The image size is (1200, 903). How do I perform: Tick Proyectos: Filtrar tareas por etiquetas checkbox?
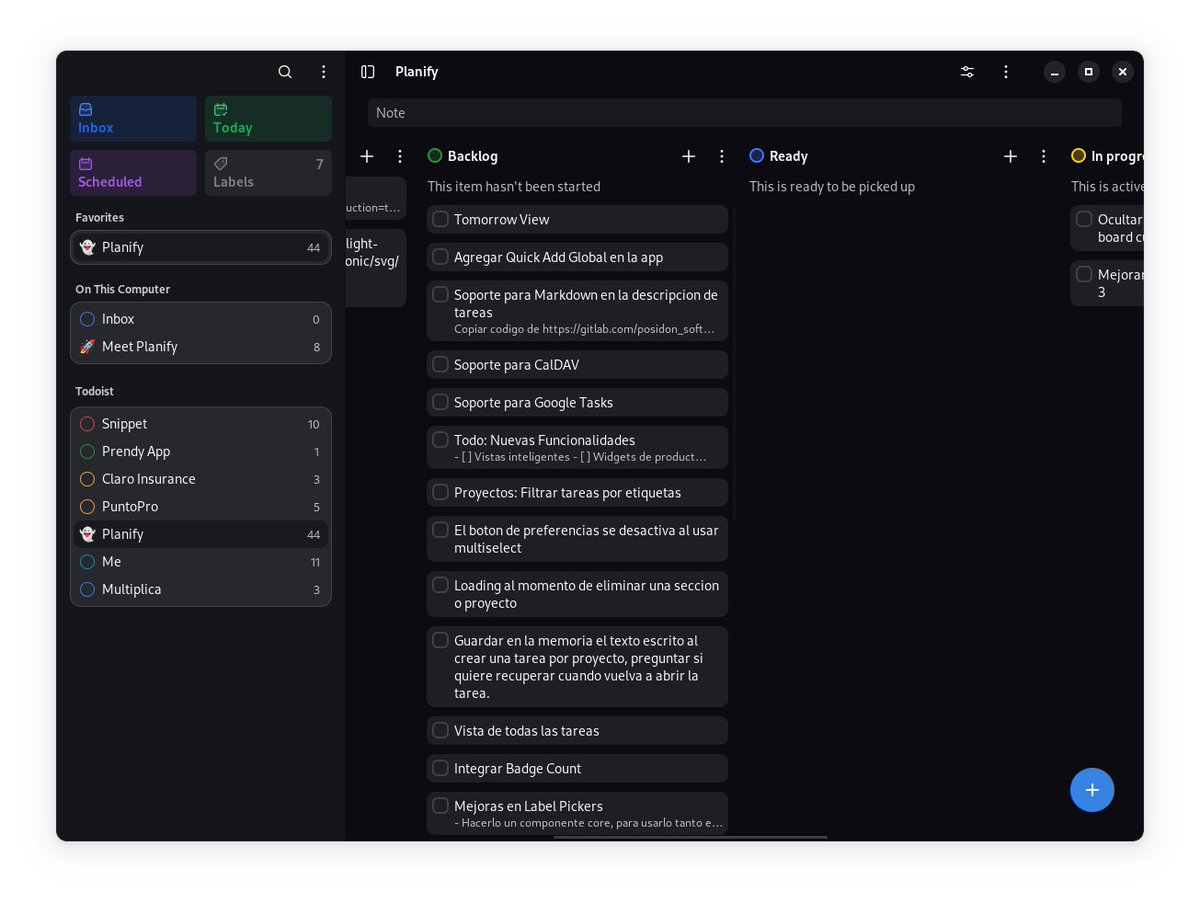click(440, 492)
